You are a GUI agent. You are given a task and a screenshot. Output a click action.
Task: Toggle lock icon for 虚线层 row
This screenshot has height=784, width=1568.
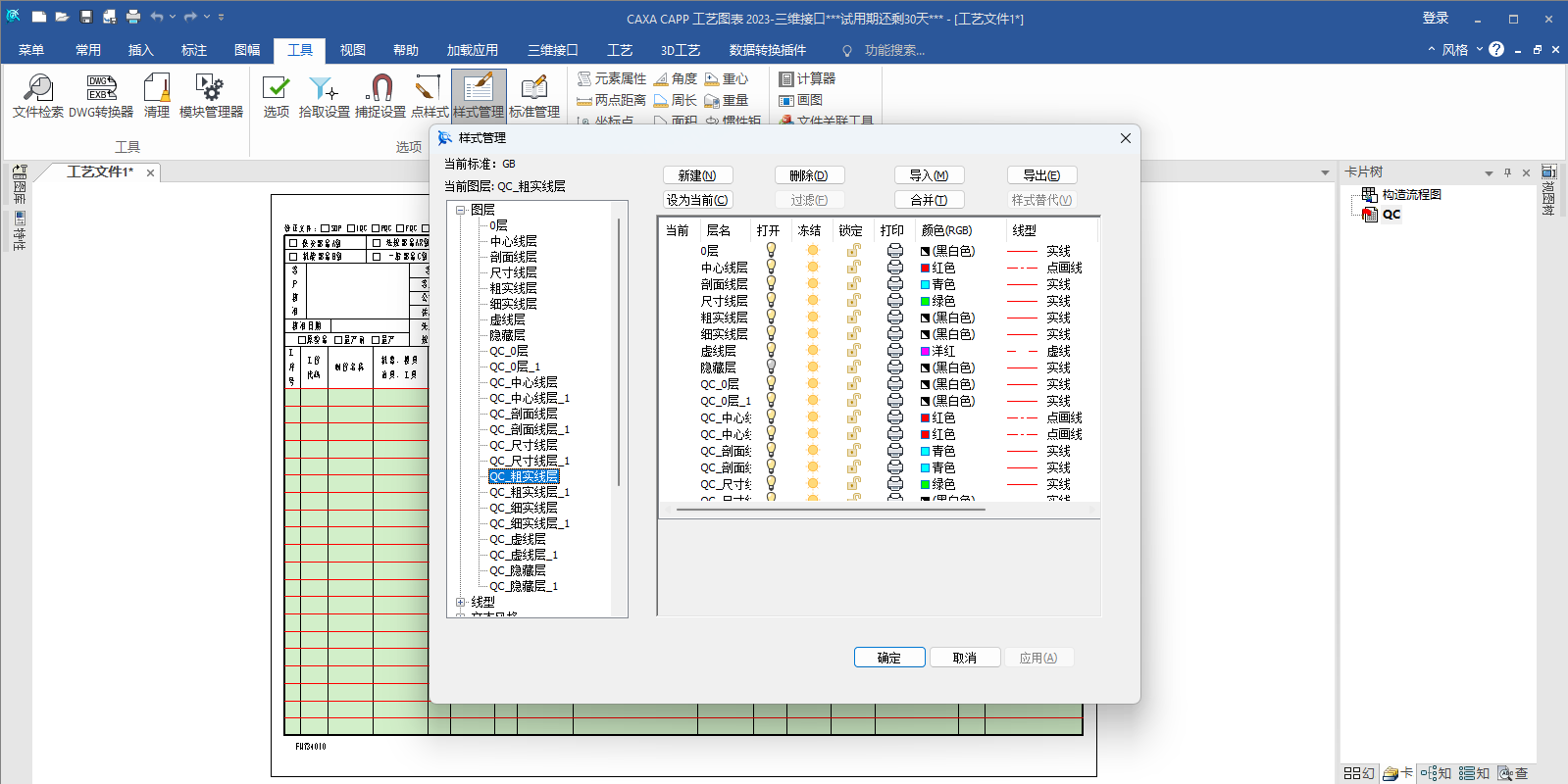853,351
